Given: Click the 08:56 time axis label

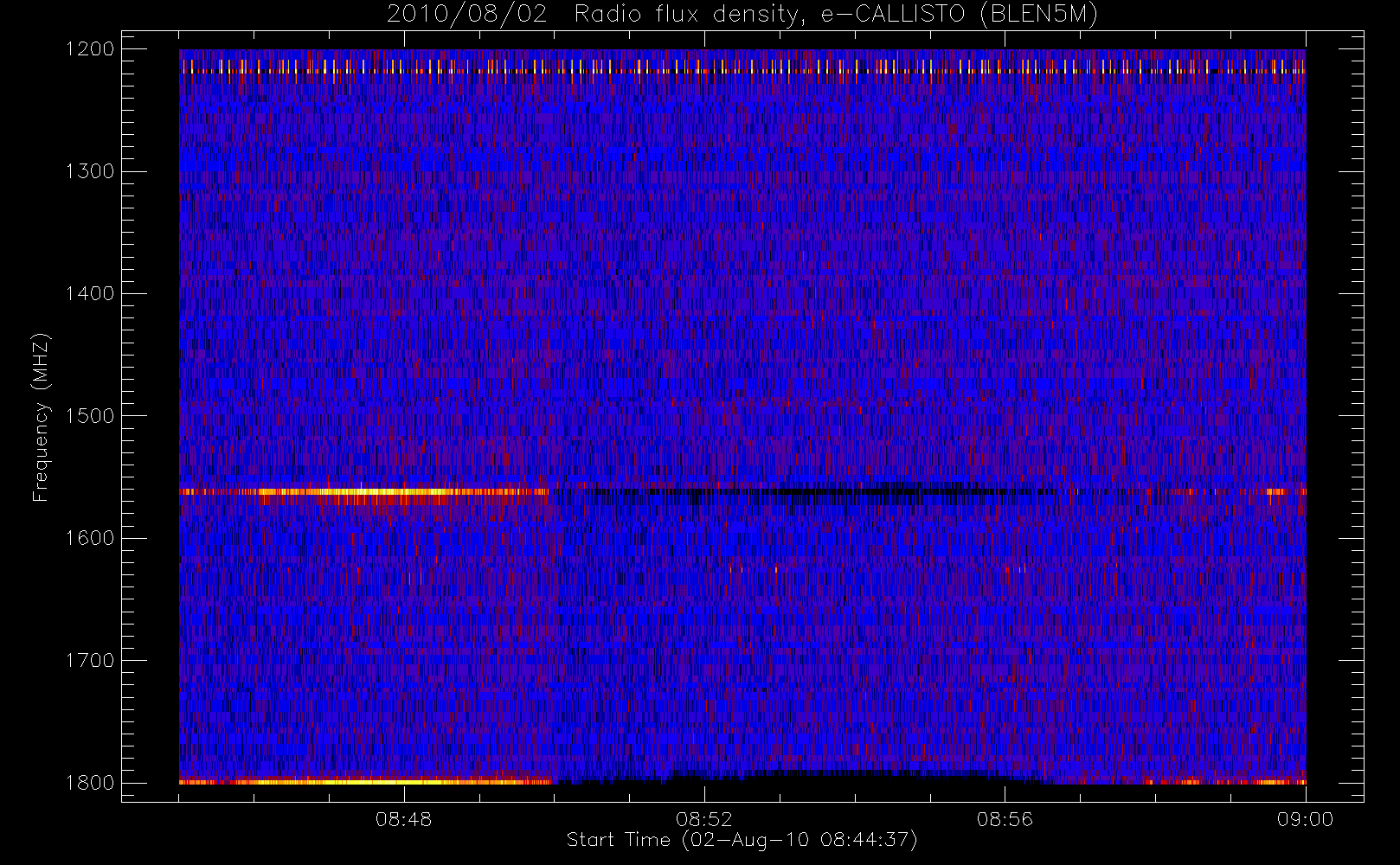Looking at the screenshot, I should (x=1005, y=819).
